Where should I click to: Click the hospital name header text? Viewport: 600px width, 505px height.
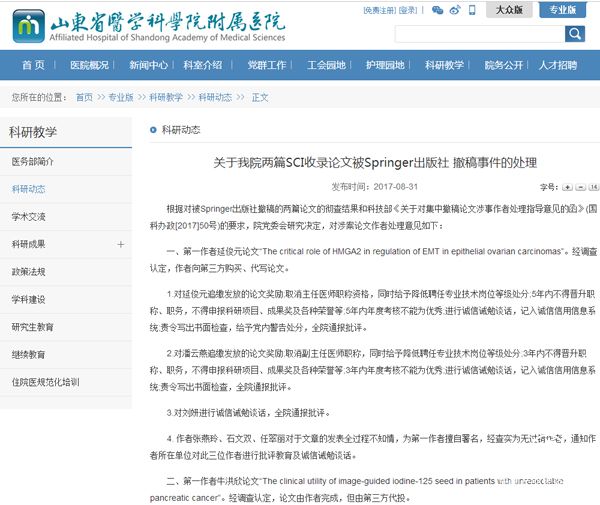click(168, 26)
